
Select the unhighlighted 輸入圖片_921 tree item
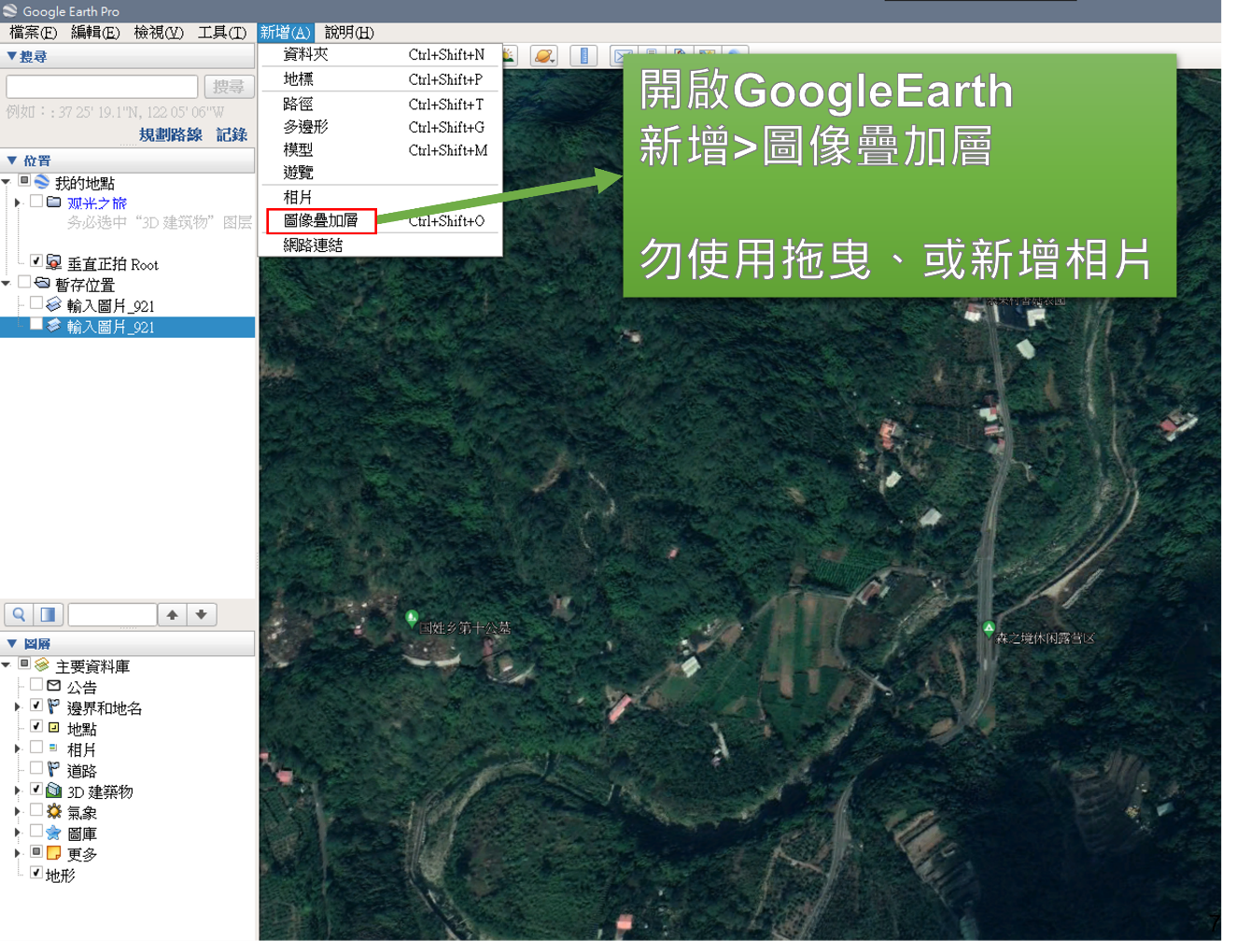click(x=110, y=306)
